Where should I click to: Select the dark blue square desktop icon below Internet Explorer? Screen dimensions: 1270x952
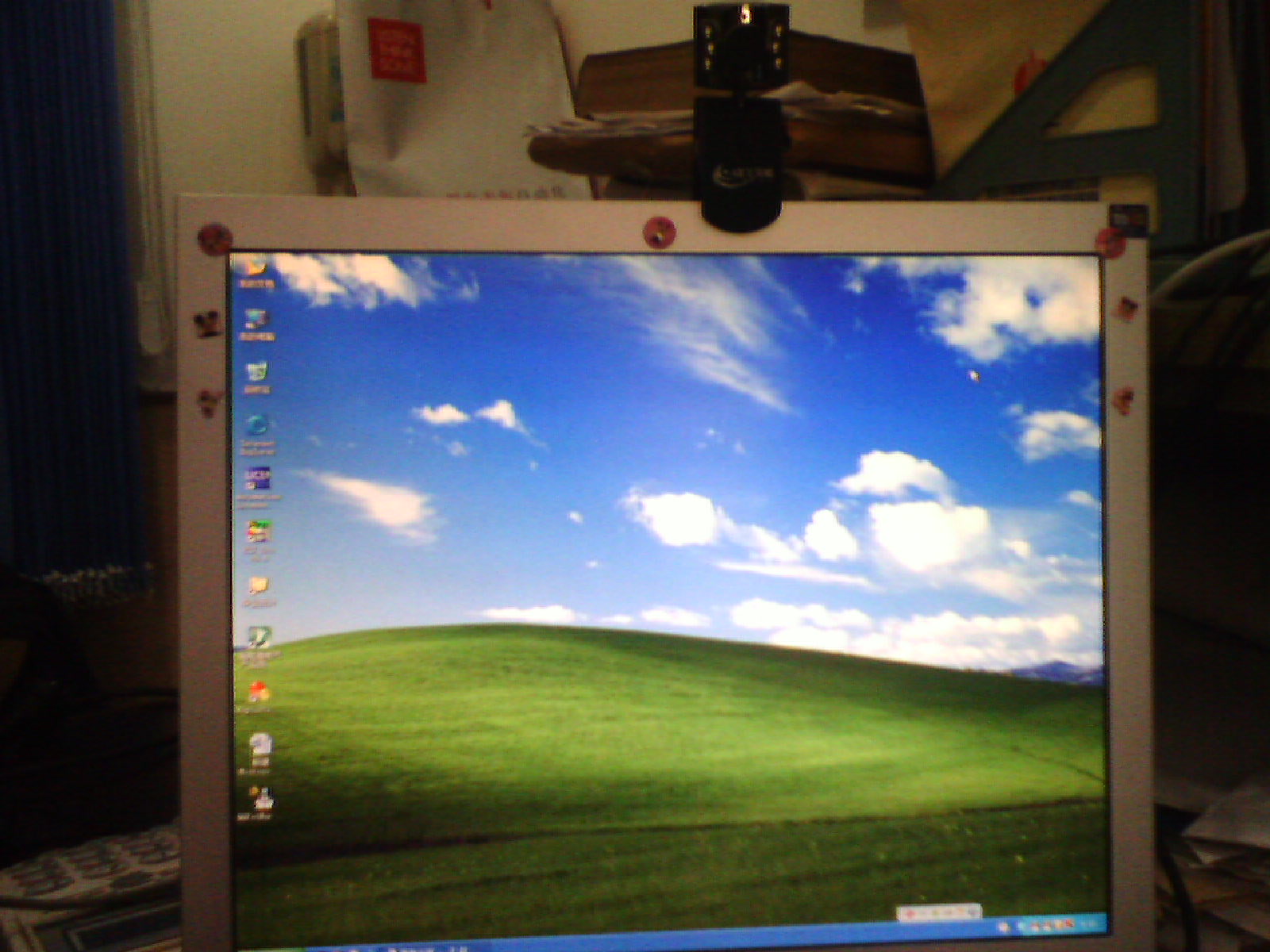point(258,478)
